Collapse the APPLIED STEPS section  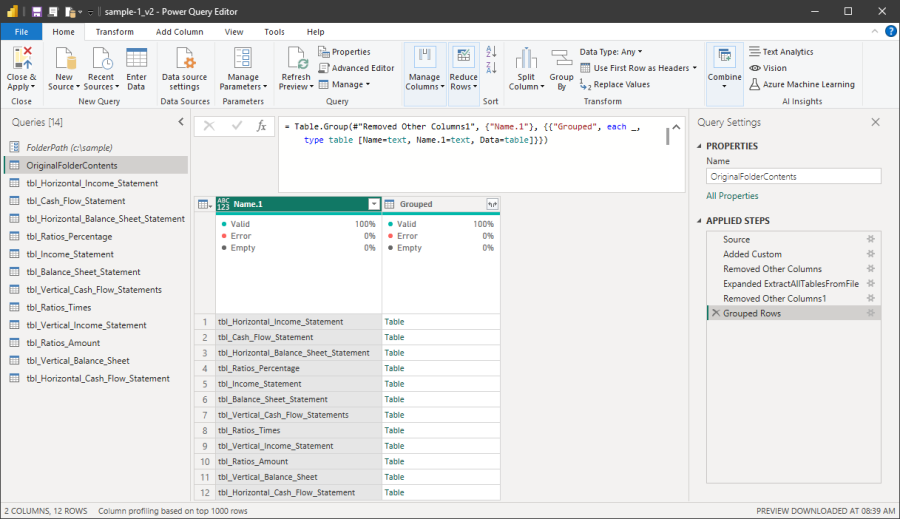pyautogui.click(x=699, y=221)
